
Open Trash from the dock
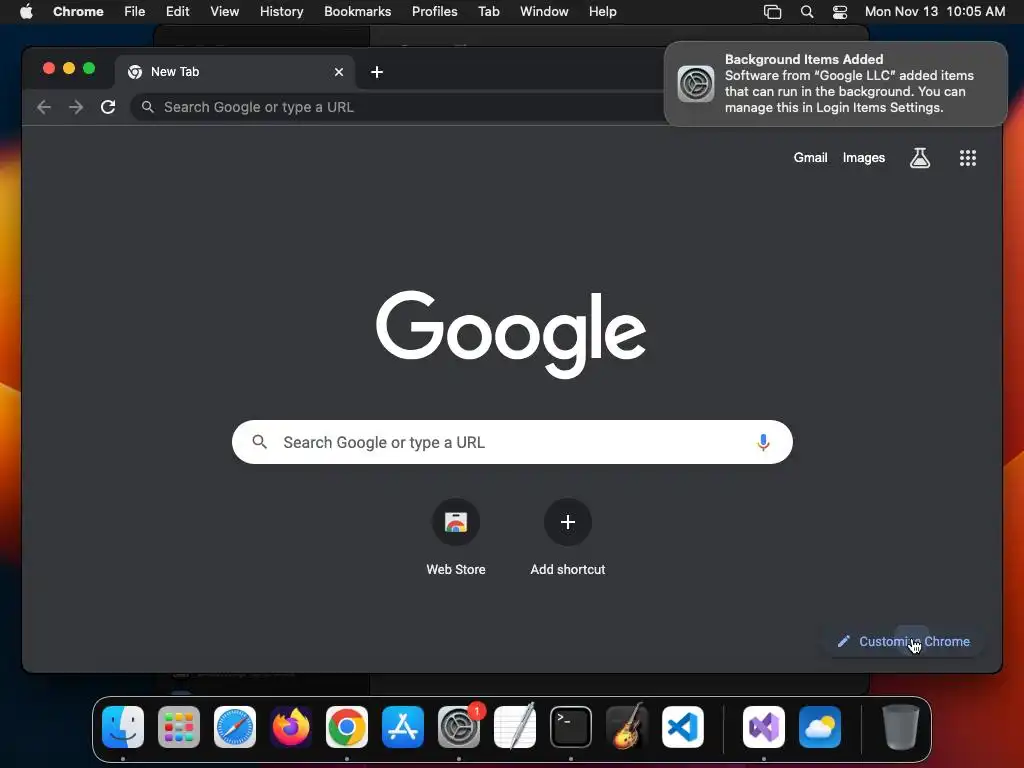(x=901, y=727)
